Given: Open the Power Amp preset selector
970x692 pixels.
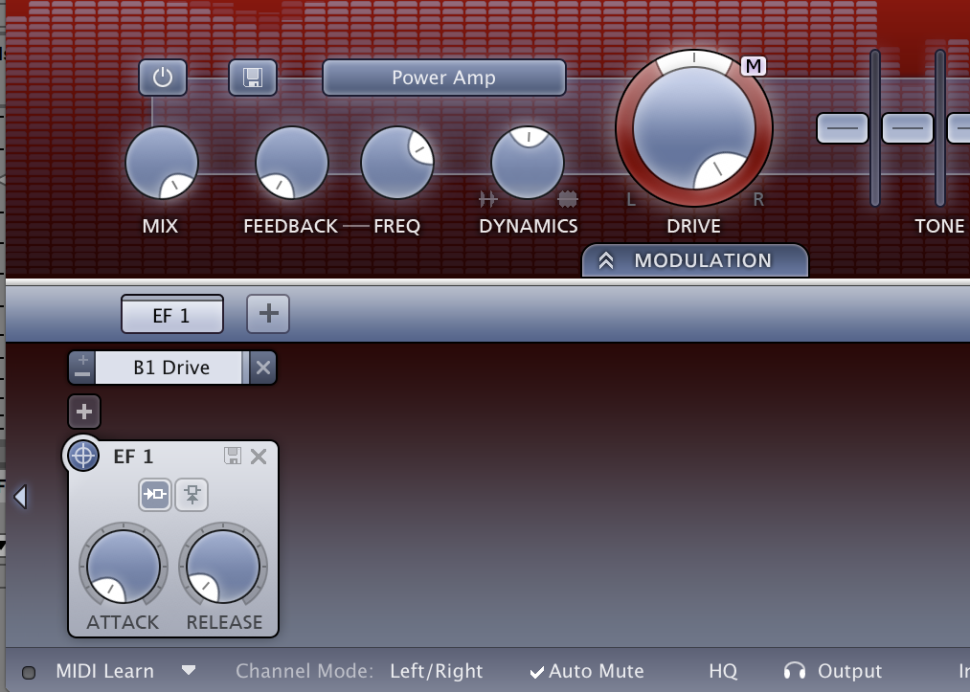Looking at the screenshot, I should tap(443, 77).
